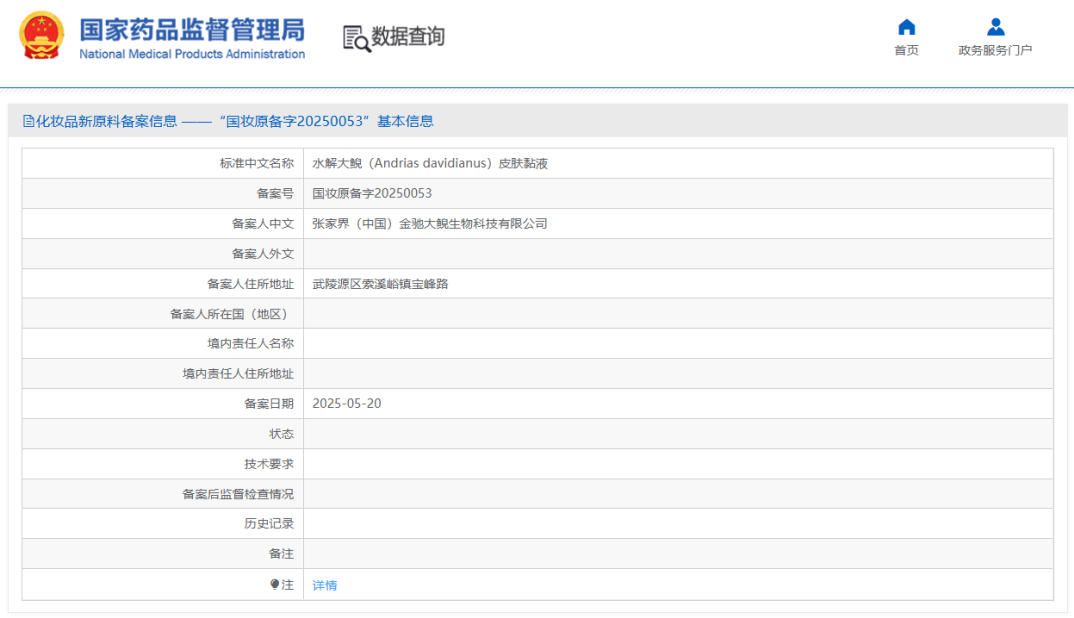
Task: Click the 备案人外文 label
Action: 263,254
